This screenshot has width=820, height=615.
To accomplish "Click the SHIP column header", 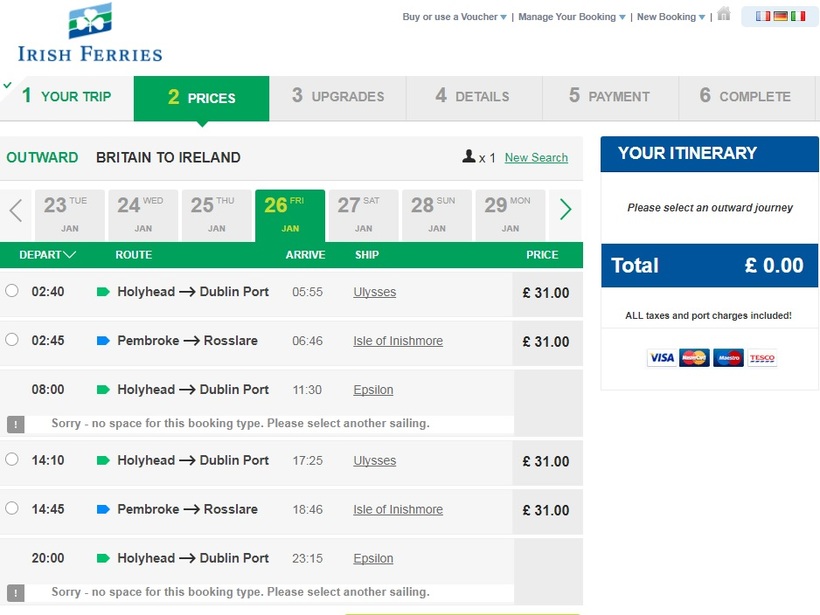I will point(367,255).
